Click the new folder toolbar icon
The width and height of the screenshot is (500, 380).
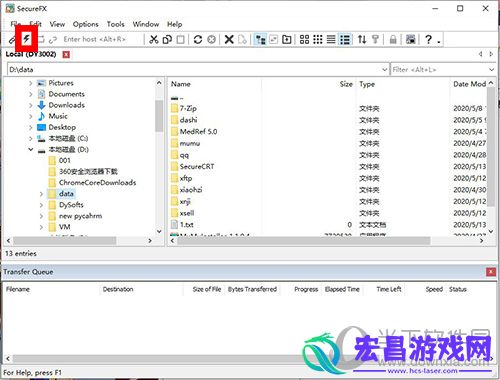point(286,39)
